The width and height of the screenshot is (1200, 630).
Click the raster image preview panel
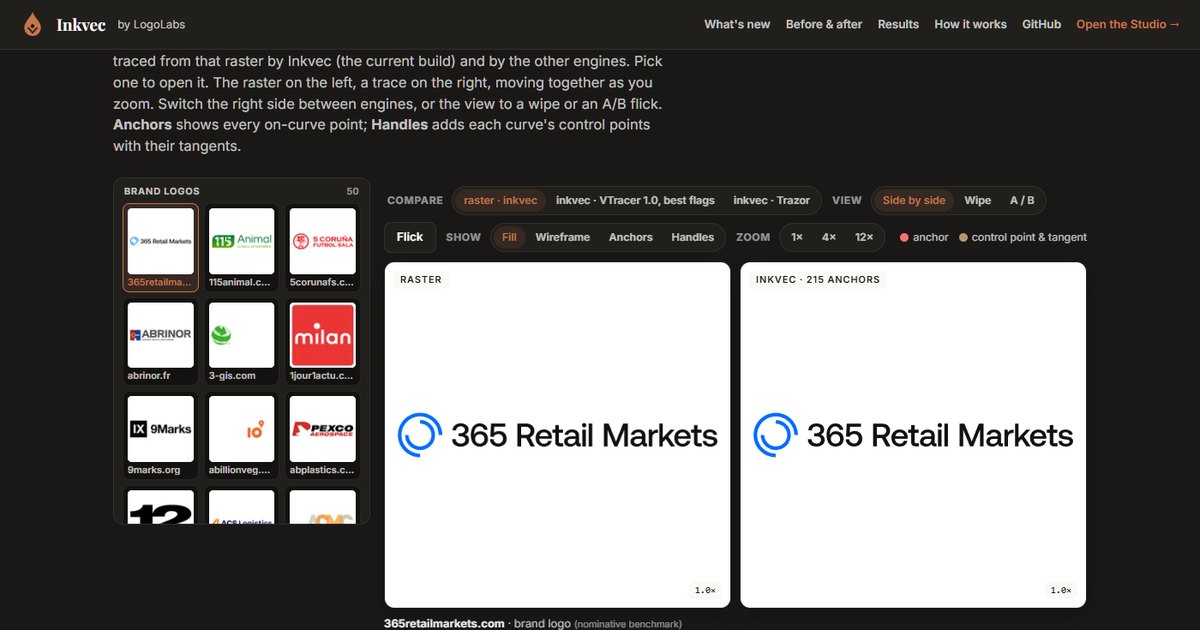(557, 435)
